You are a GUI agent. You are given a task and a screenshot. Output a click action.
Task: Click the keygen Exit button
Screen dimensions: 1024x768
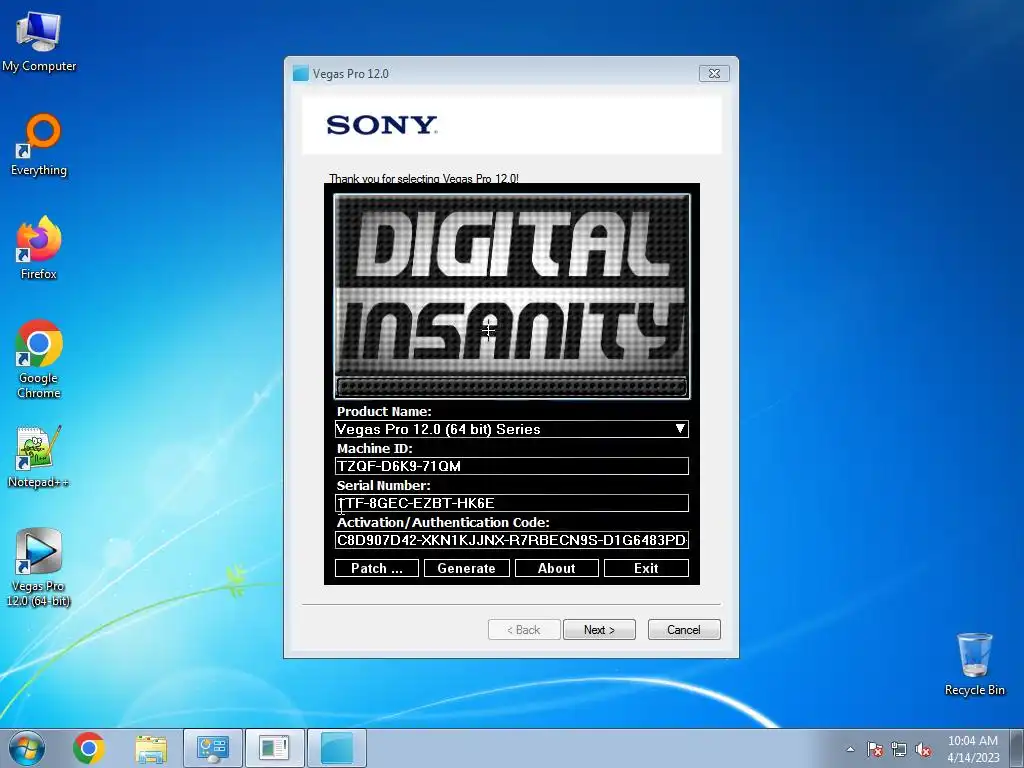[x=646, y=568]
